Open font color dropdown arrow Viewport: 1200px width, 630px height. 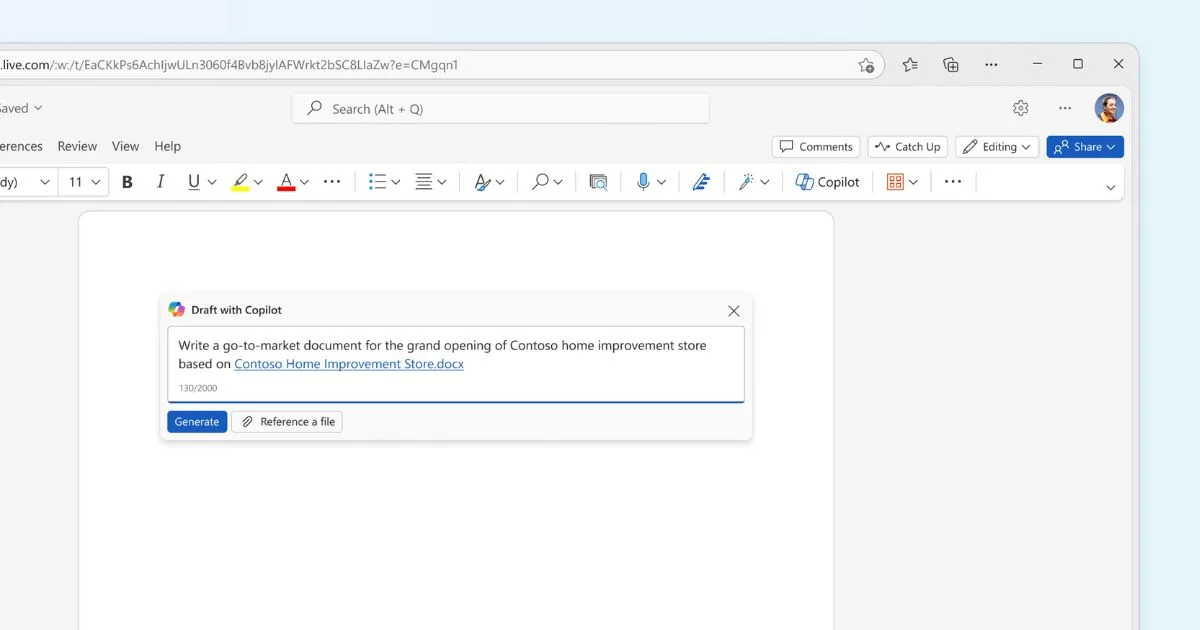[x=304, y=182]
